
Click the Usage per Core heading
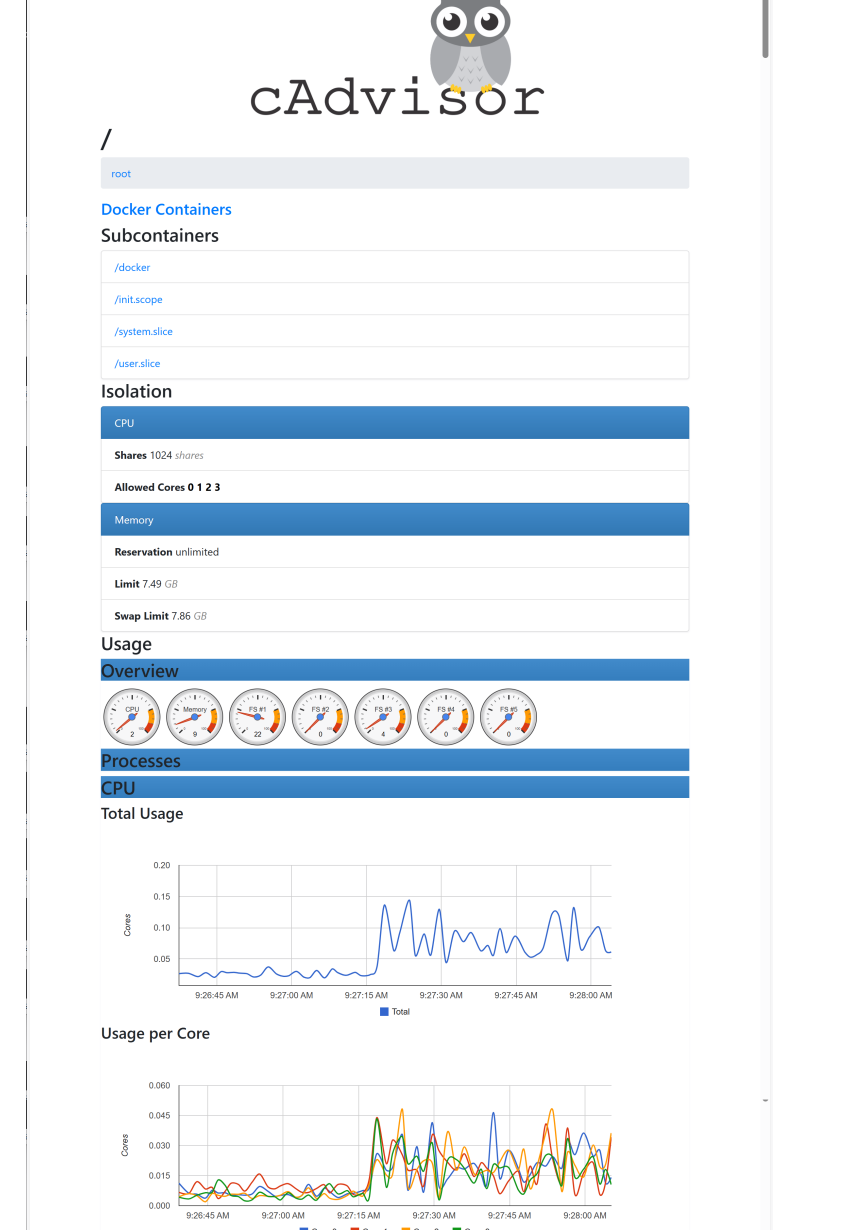(x=155, y=1034)
